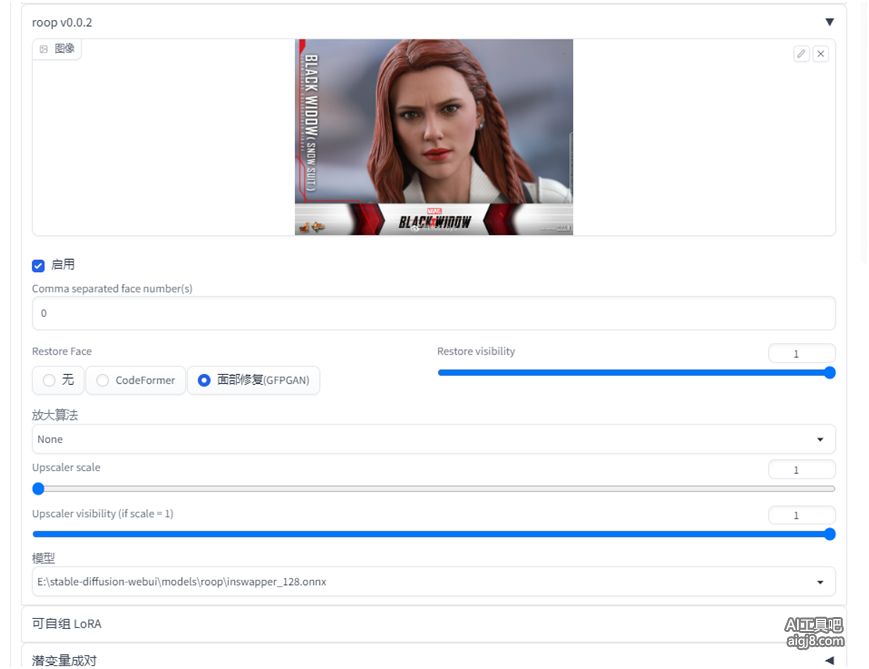
Task: Click the roop v0.0.2 section title
Action: pyautogui.click(x=62, y=23)
